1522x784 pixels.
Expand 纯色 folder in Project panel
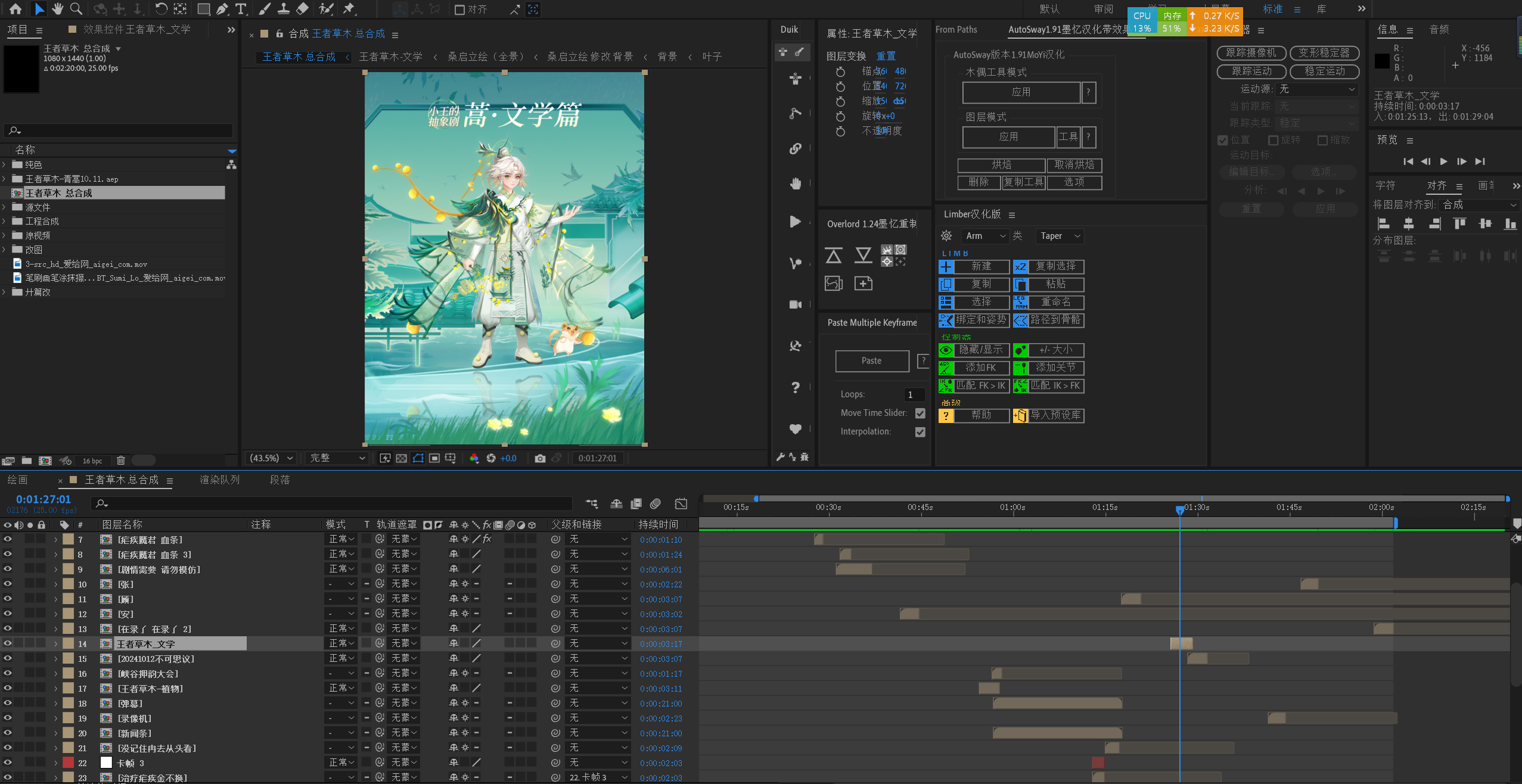click(4, 164)
